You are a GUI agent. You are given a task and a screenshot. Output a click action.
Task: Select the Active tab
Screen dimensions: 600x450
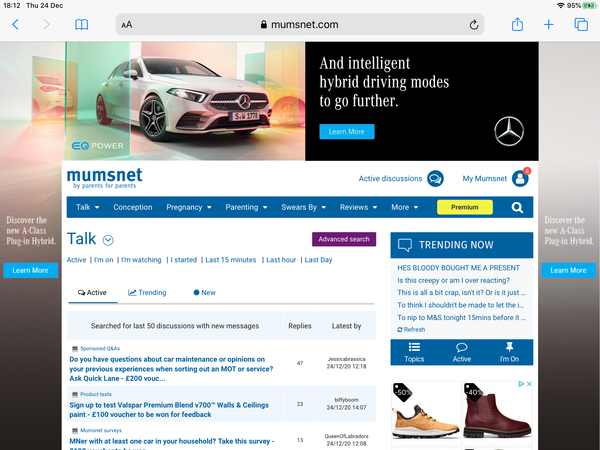92,293
